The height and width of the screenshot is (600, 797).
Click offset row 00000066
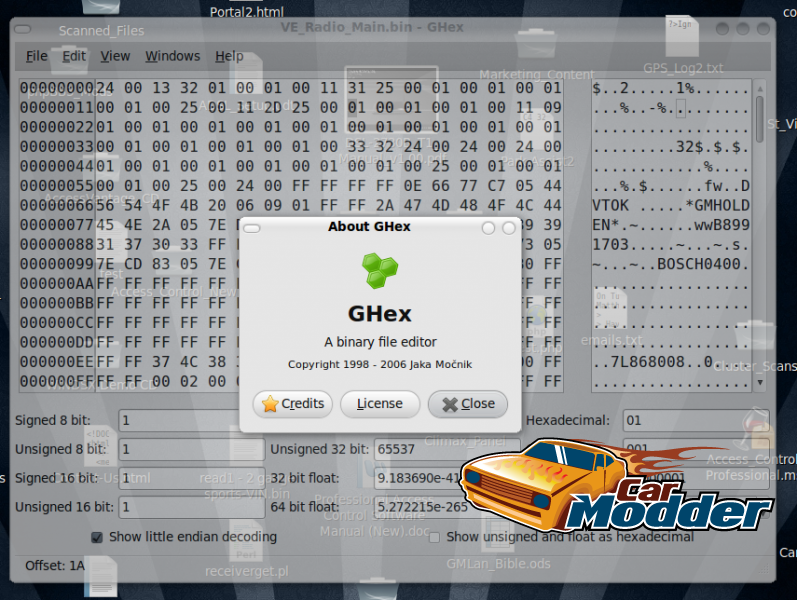(57, 205)
